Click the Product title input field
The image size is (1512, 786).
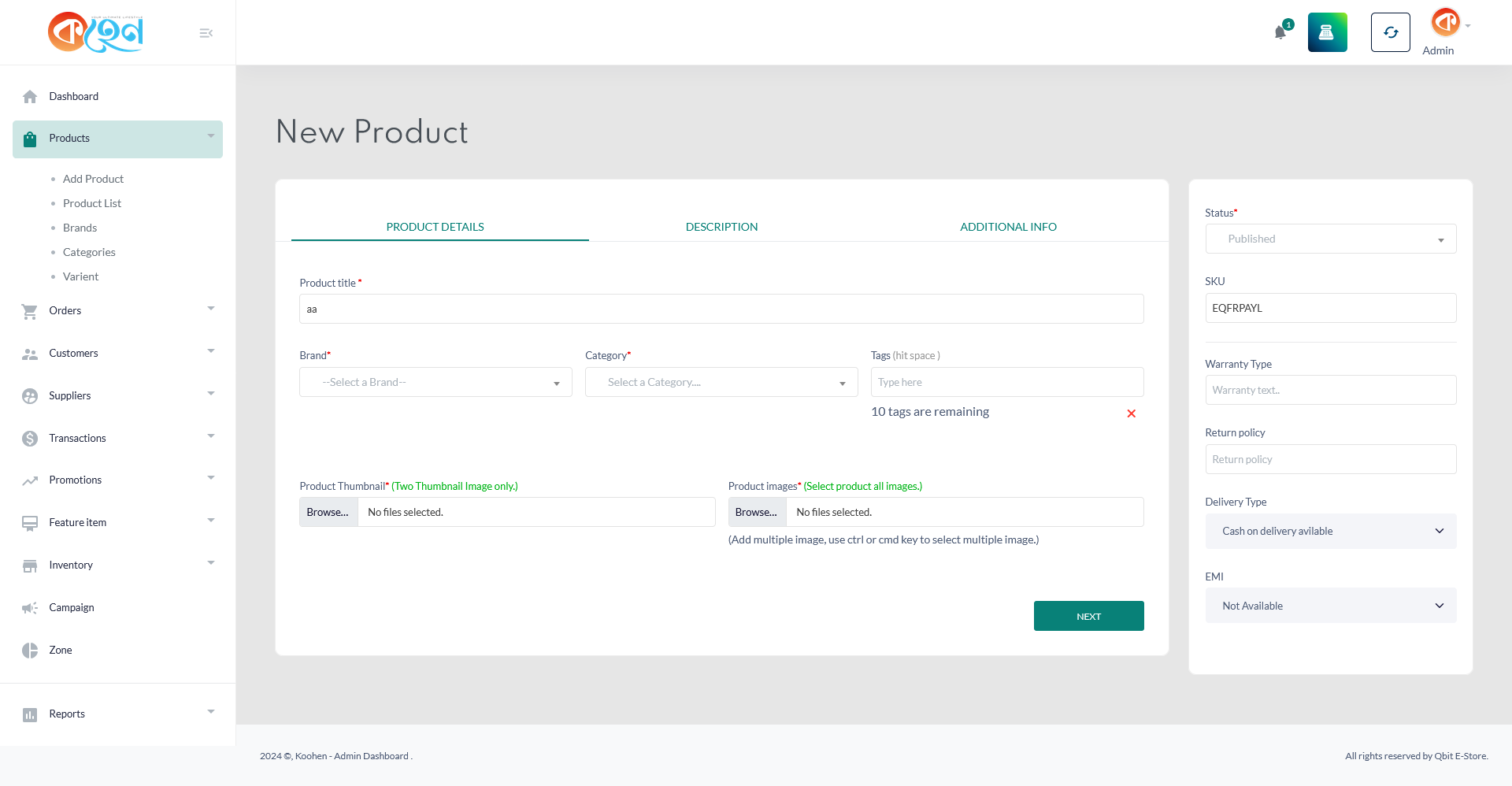coord(721,309)
